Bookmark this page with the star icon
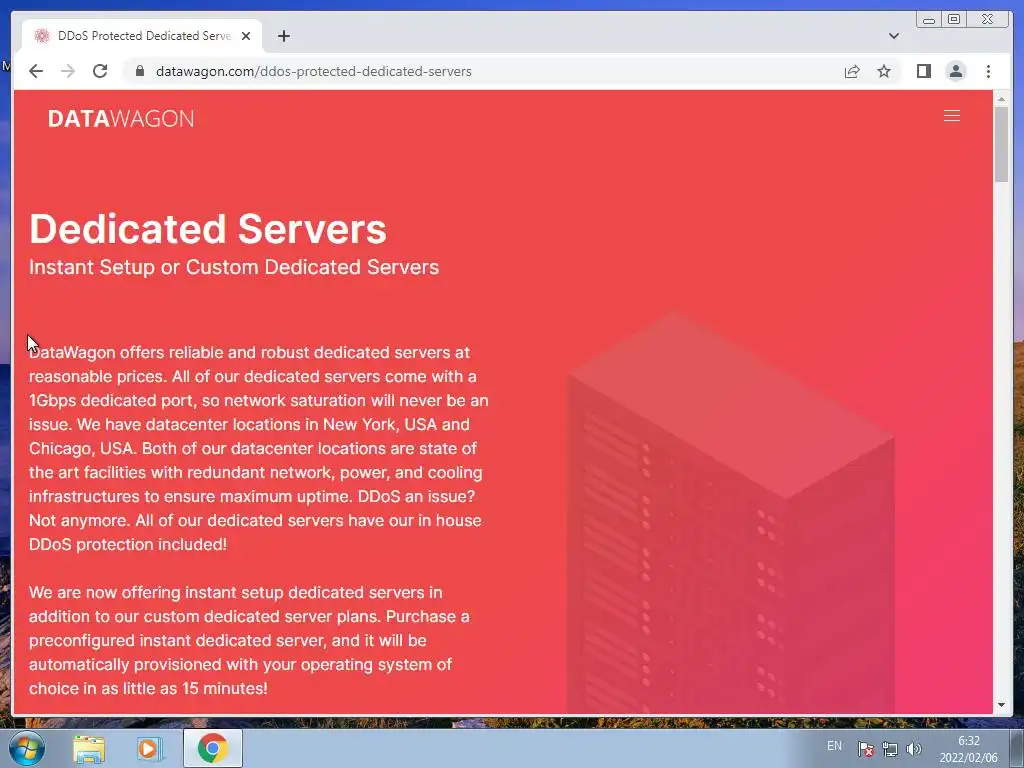 [x=884, y=71]
